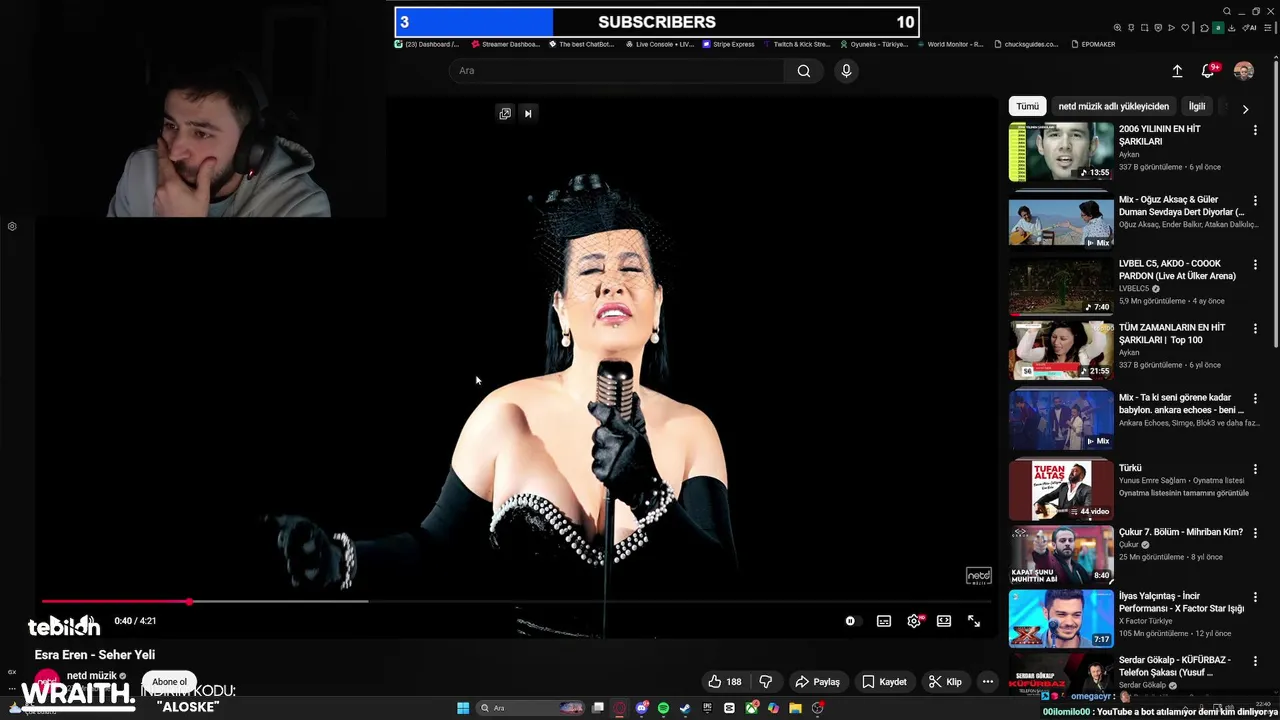Viewport: 1280px width, 720px height.
Task: Open İlyas Yalçıntaş X Factor thumbnail
Action: pyautogui.click(x=1061, y=618)
